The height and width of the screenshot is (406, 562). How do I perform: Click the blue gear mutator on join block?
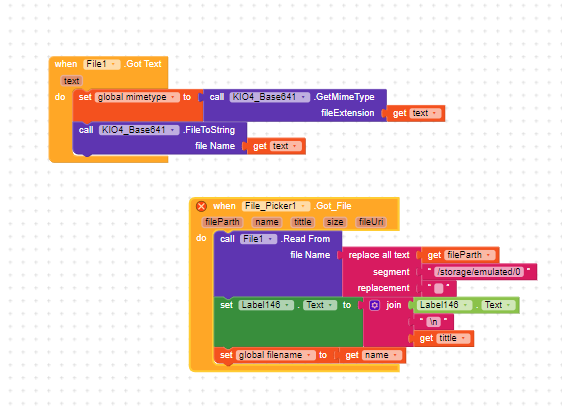coord(375,305)
